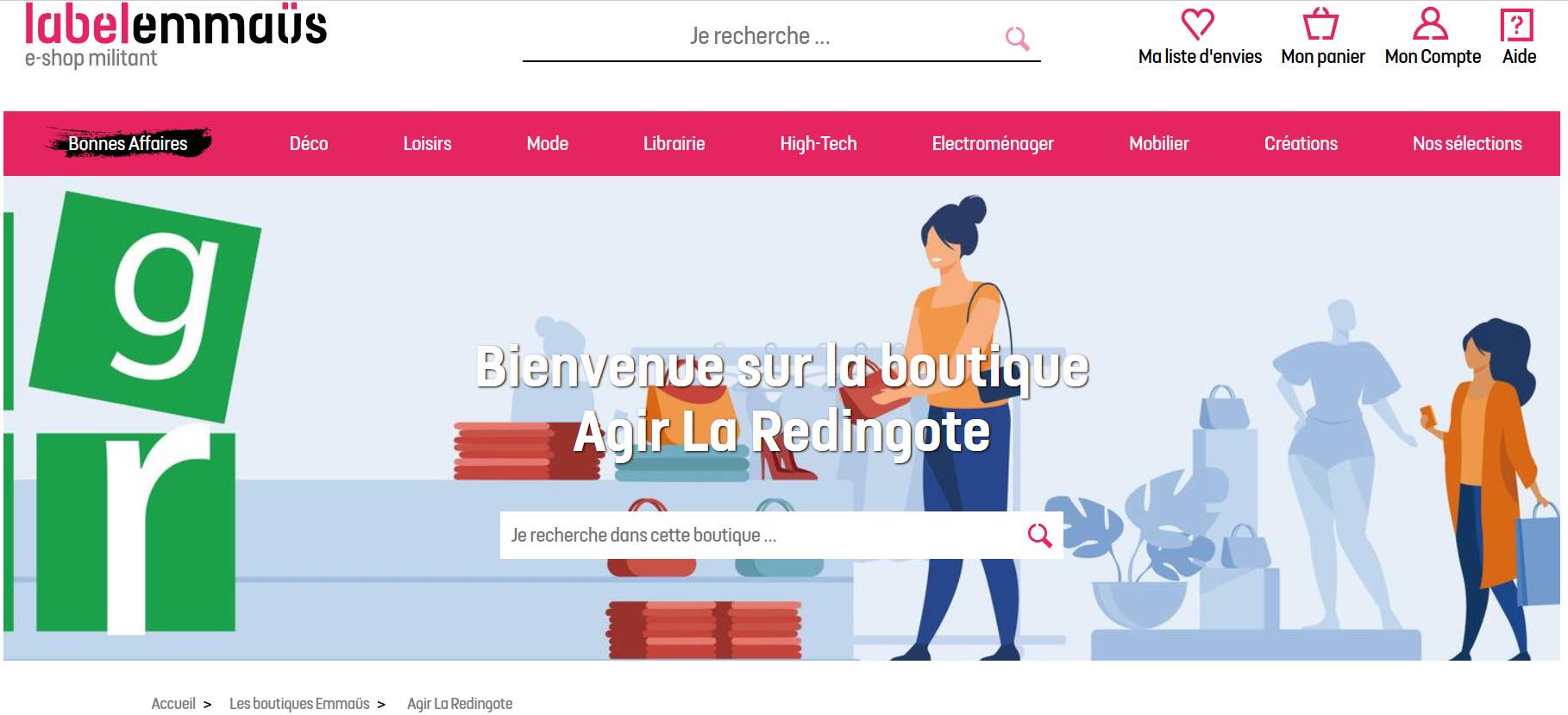
Task: Select the High-Tech menu item
Action: (x=818, y=144)
